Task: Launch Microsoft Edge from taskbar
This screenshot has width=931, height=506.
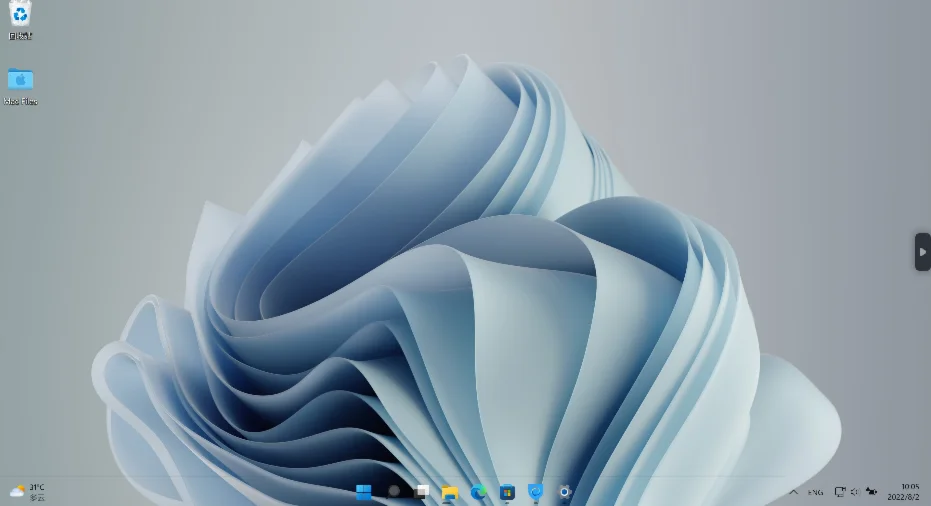Action: coord(479,492)
